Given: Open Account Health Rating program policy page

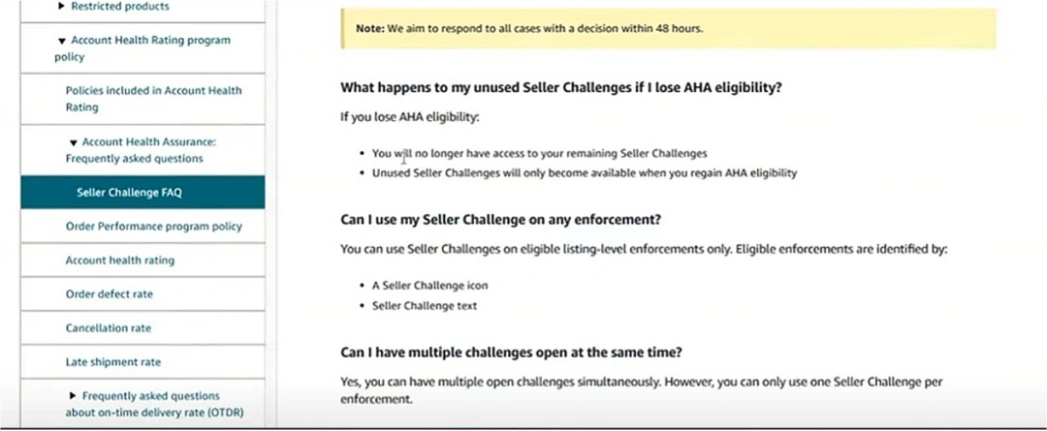Looking at the screenshot, I should (x=150, y=41).
